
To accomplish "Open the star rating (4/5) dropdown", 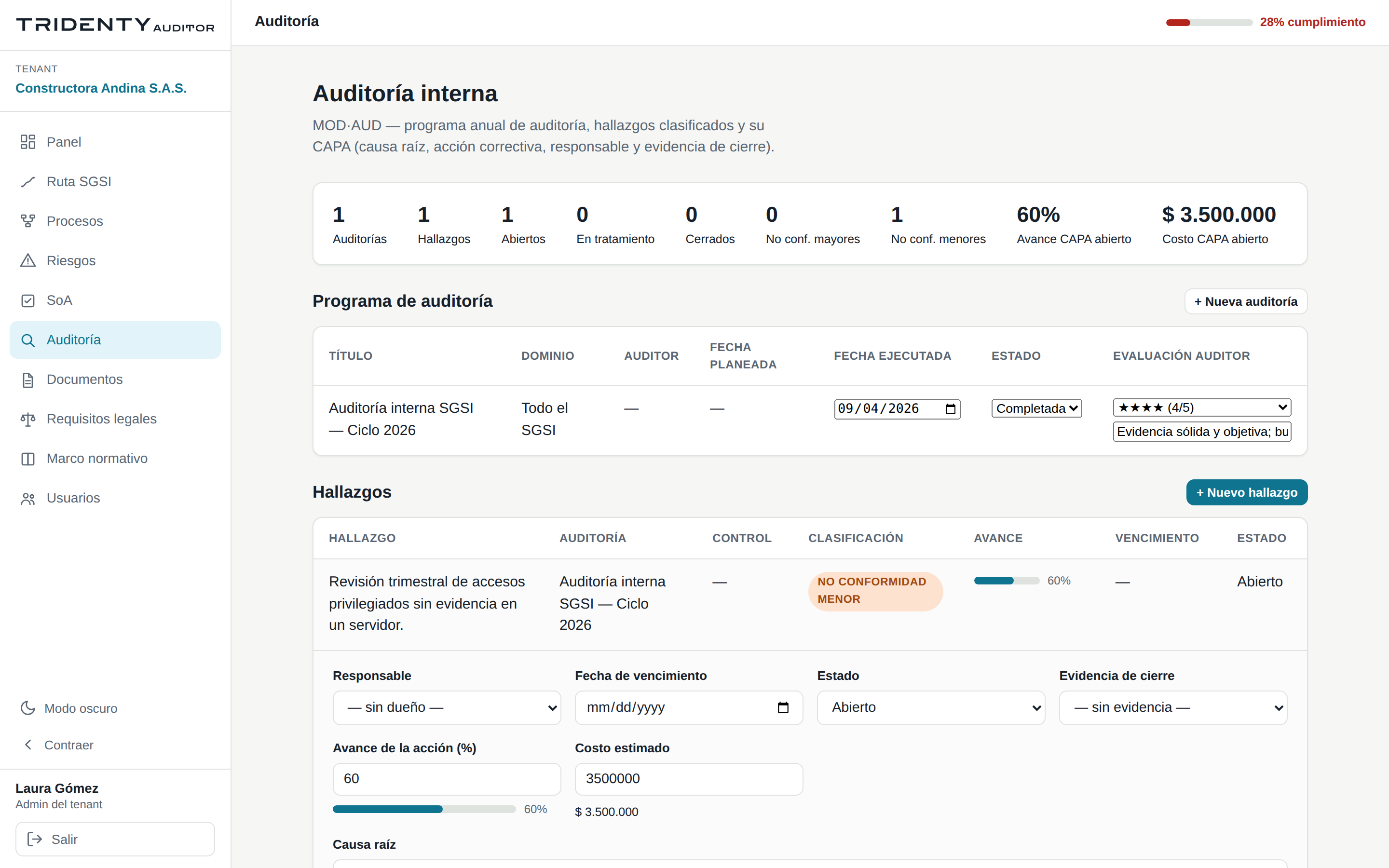I will click(x=1202, y=407).
